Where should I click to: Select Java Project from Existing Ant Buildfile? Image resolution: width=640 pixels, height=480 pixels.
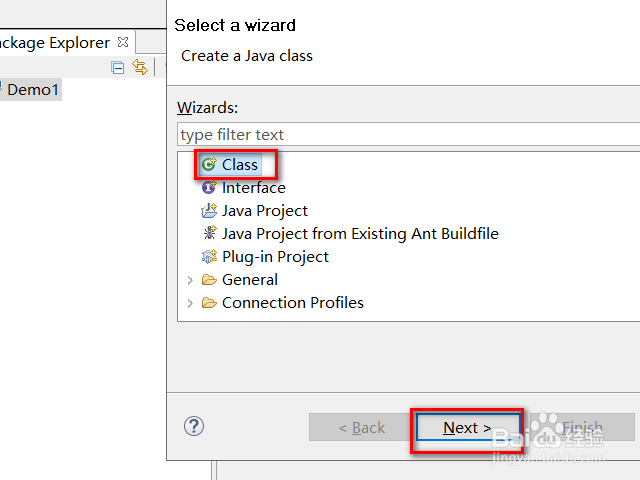click(360, 234)
